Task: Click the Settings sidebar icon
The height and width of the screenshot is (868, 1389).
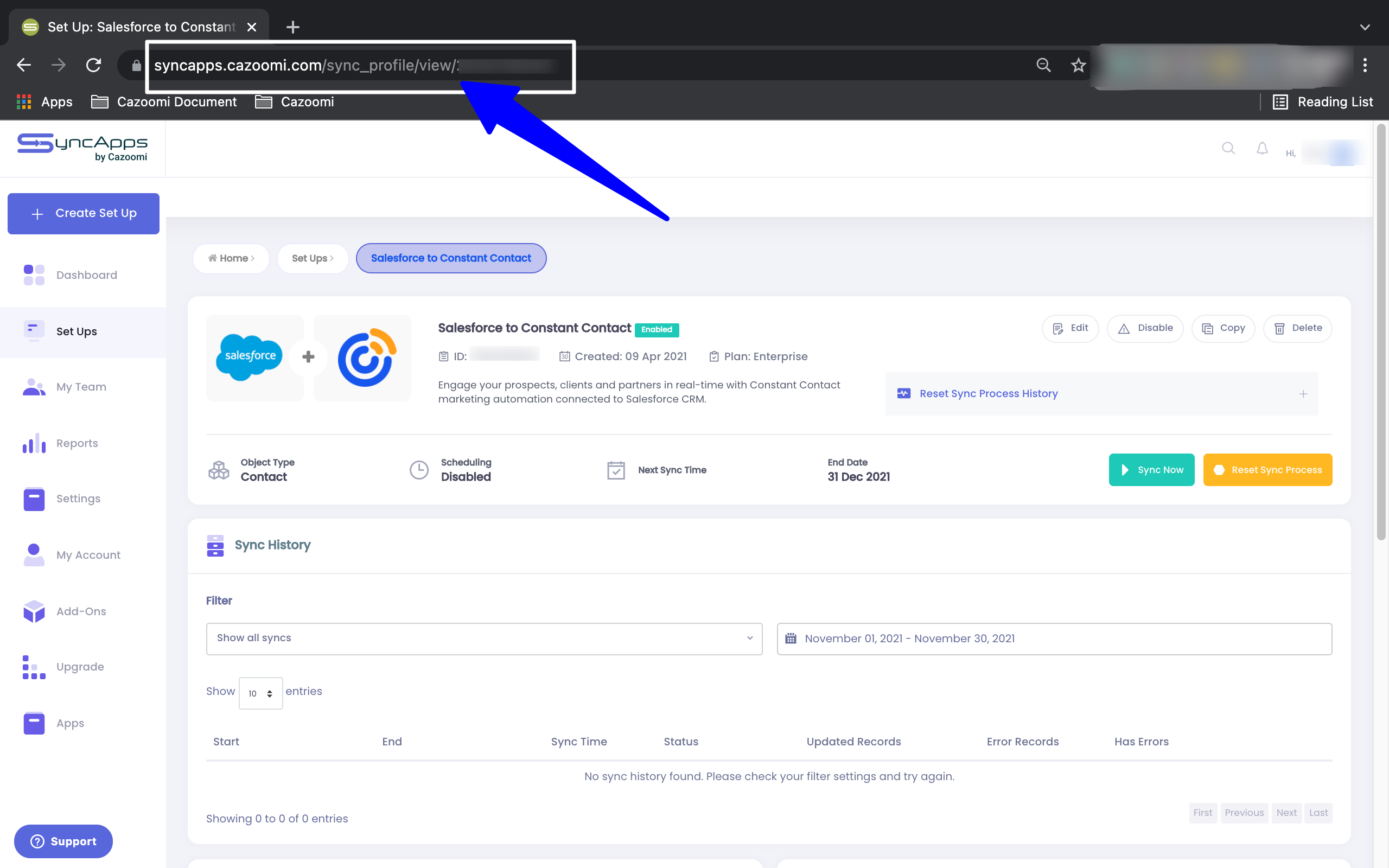Action: click(x=34, y=499)
